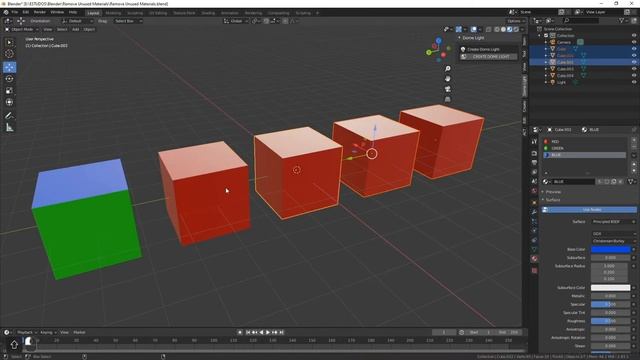This screenshot has height=360, width=640.
Task: Open the Object Mode dropdown
Action: 22,29
